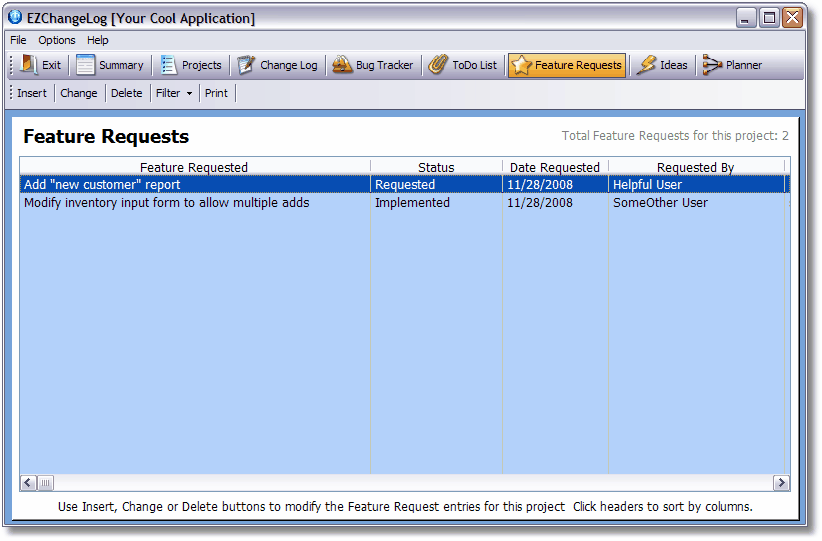822x541 pixels.
Task: Open the Change Log notepad icon
Action: (x=247, y=65)
